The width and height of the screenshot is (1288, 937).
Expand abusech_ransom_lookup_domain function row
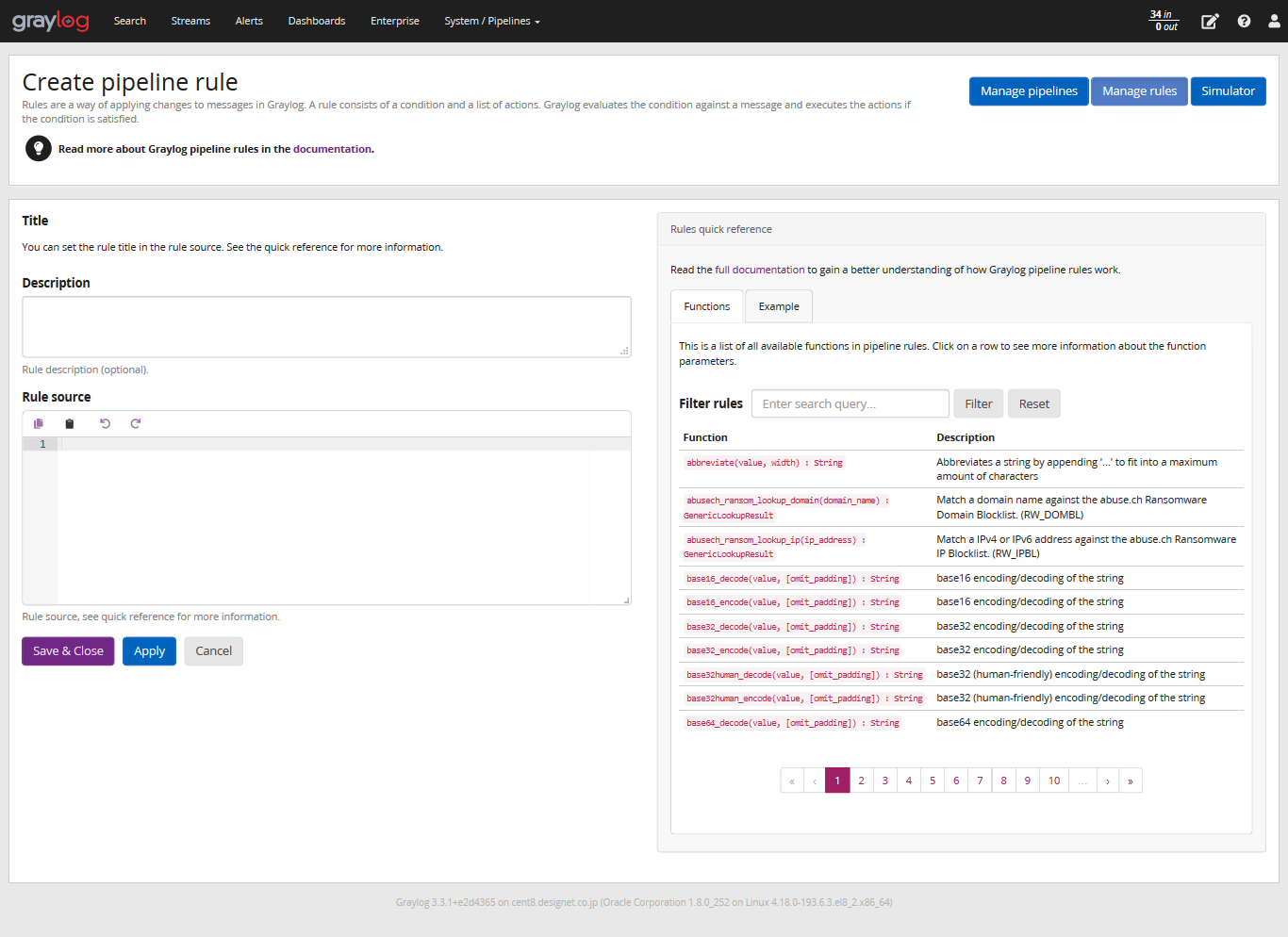tap(961, 507)
